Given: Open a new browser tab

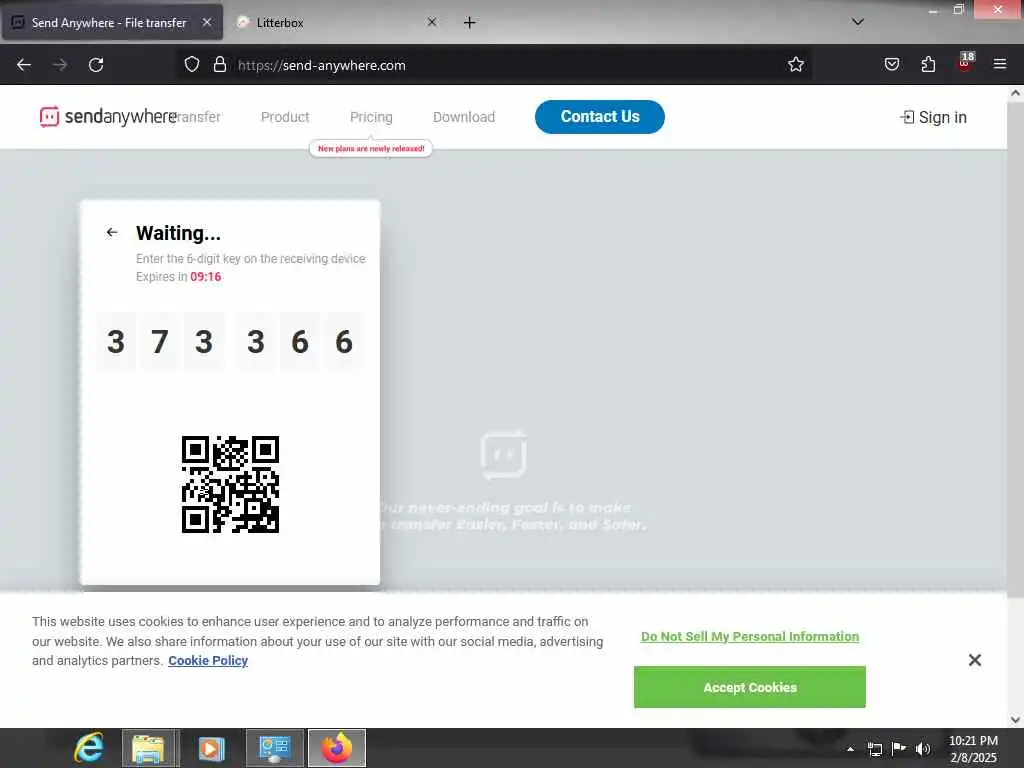Looking at the screenshot, I should (470, 23).
